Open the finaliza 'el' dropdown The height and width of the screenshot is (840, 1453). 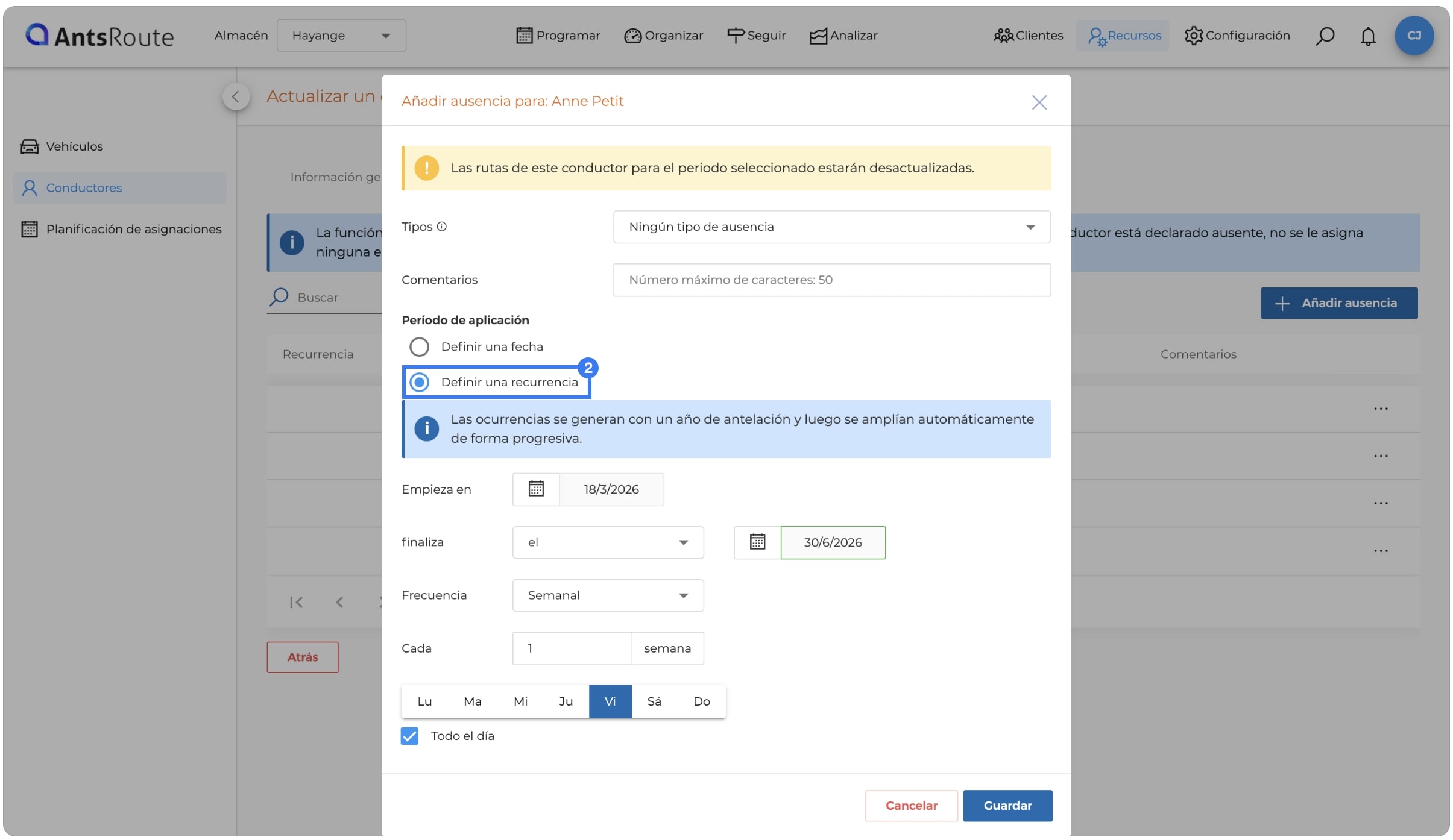tap(608, 542)
